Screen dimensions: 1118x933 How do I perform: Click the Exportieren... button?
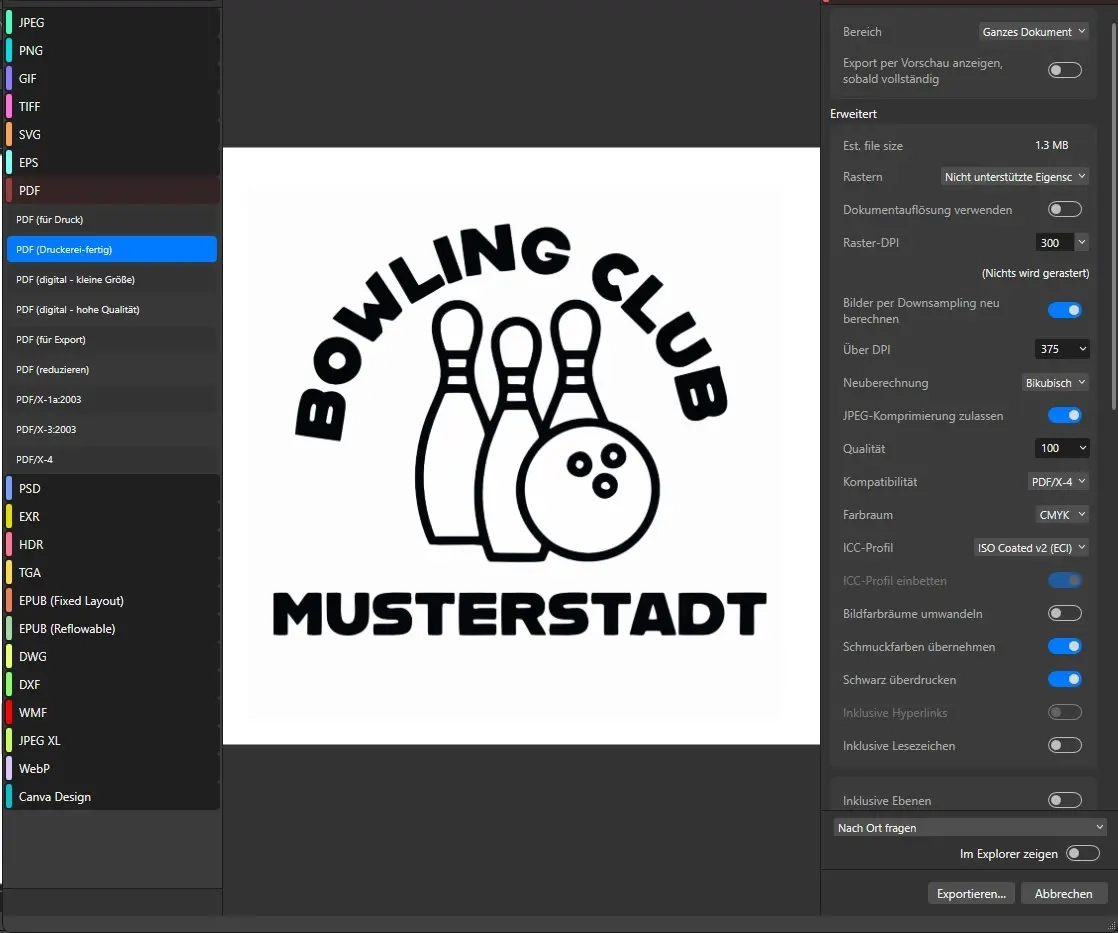pyautogui.click(x=971, y=894)
